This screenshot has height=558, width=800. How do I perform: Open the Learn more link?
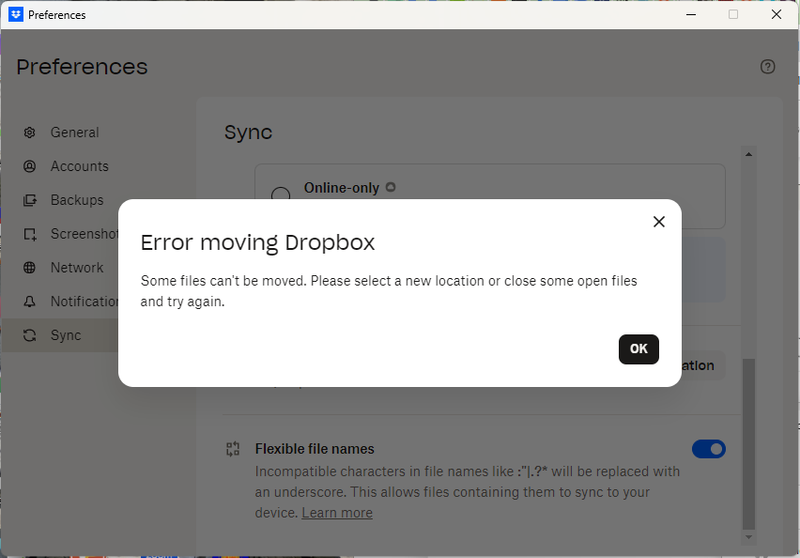pos(337,513)
